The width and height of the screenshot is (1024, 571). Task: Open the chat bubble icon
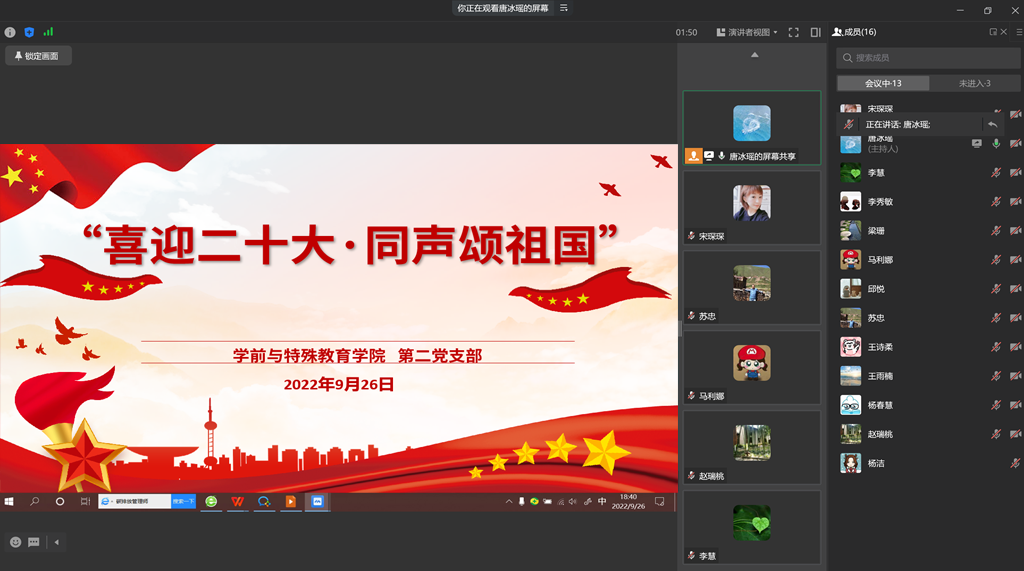tap(34, 542)
